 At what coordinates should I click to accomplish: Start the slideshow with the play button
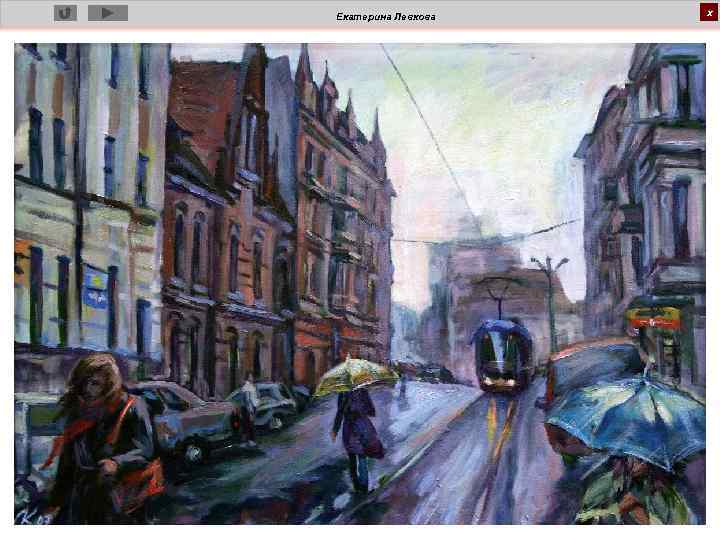tap(108, 13)
